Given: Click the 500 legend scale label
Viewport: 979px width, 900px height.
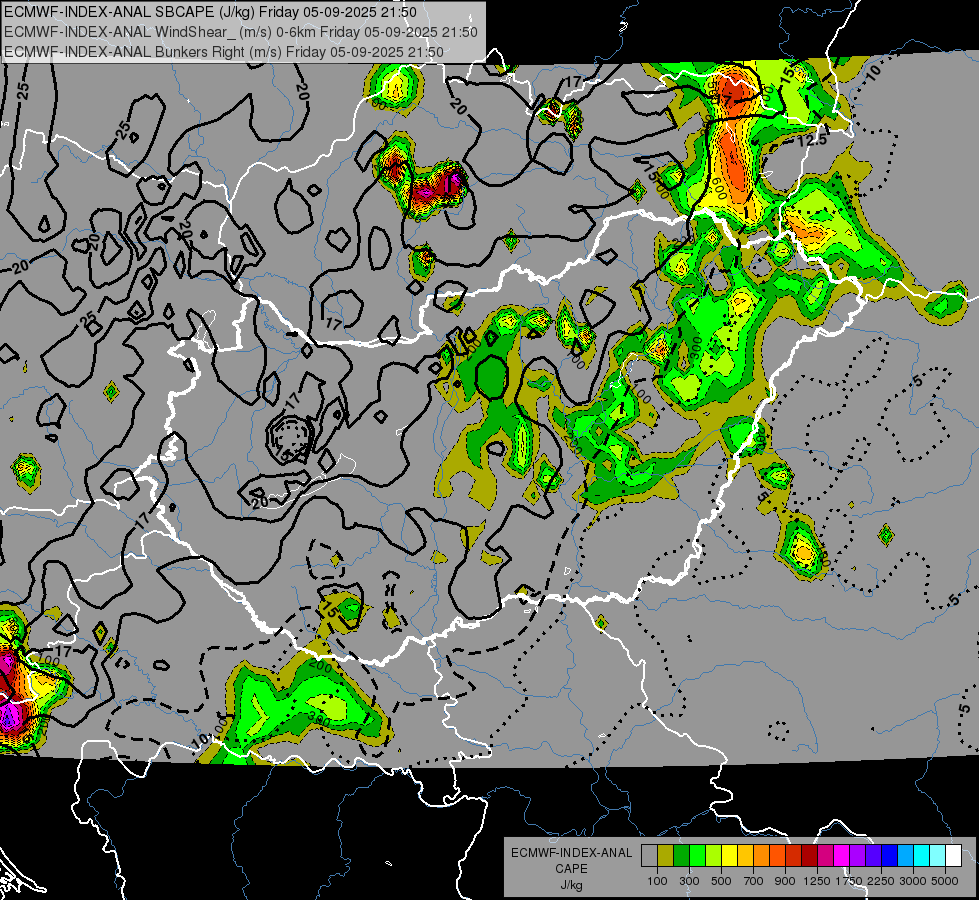Looking at the screenshot, I should pyautogui.click(x=721, y=881).
